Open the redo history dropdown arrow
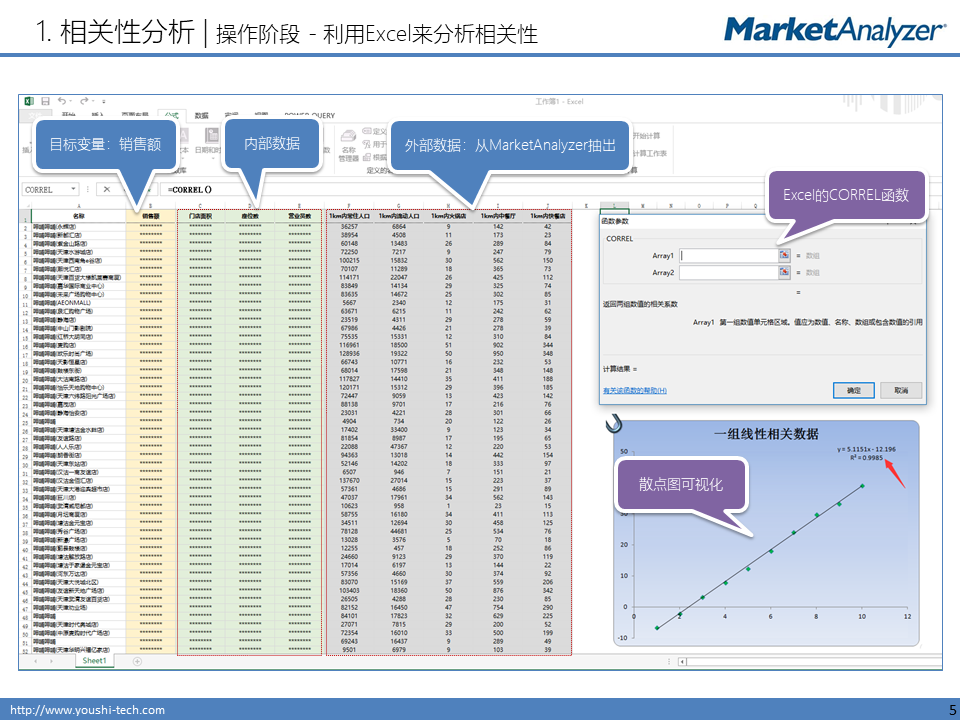Screen dimensions: 960x720 point(93,102)
